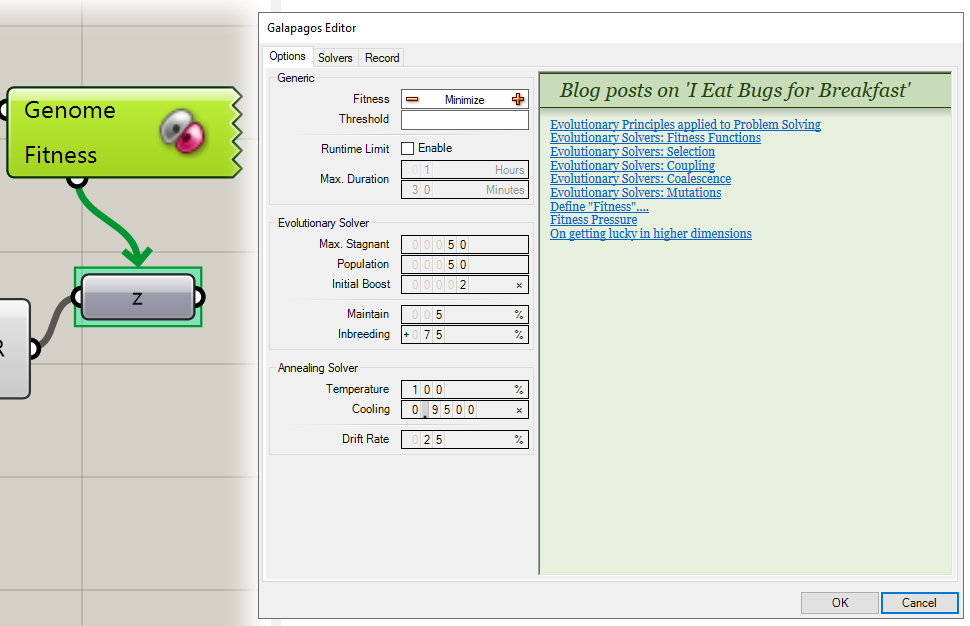Switch to the Solvers tab
The width and height of the screenshot is (970, 626).
pos(335,58)
